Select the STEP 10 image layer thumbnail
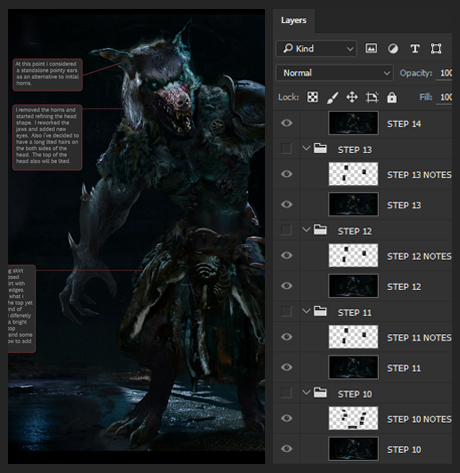 click(x=353, y=449)
